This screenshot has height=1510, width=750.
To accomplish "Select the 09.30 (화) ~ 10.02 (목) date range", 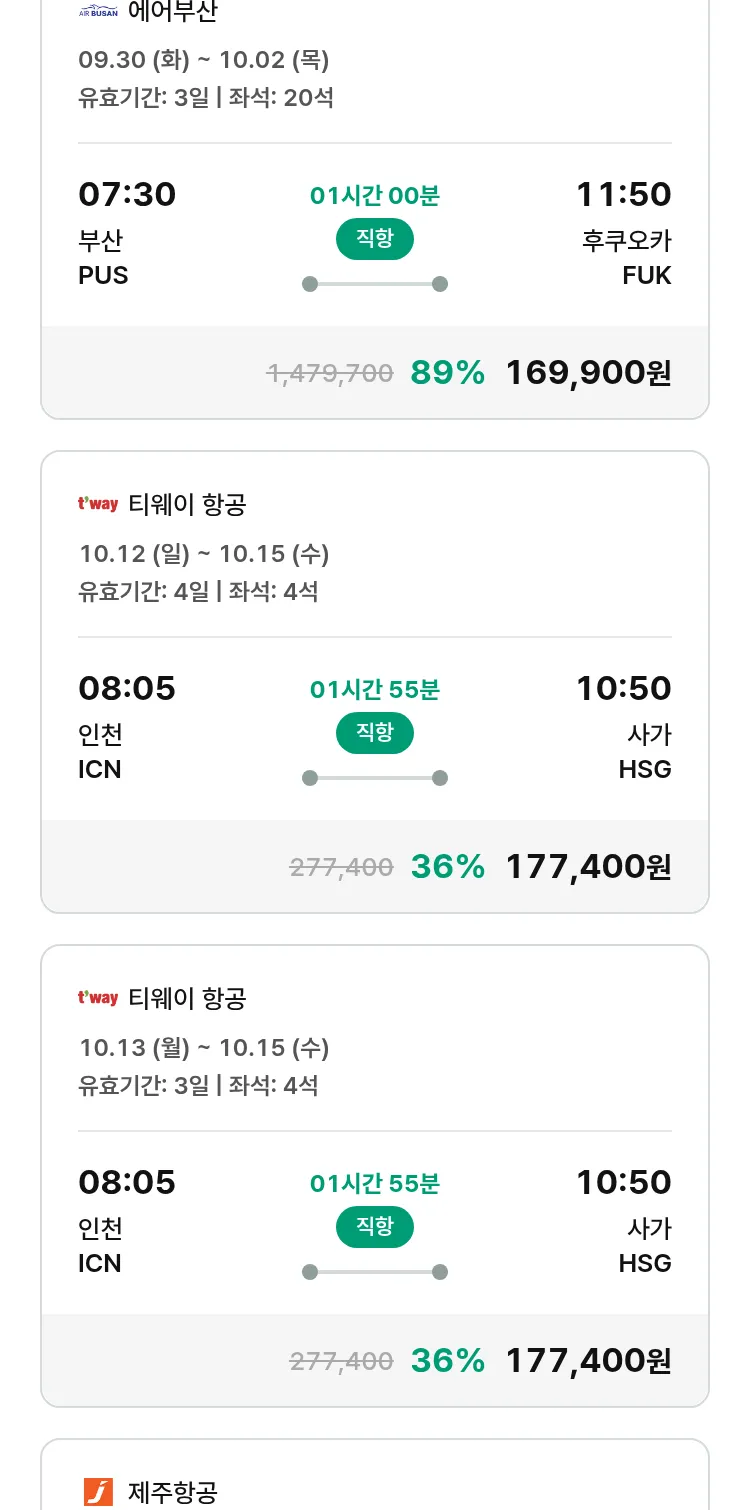I will pos(204,60).
